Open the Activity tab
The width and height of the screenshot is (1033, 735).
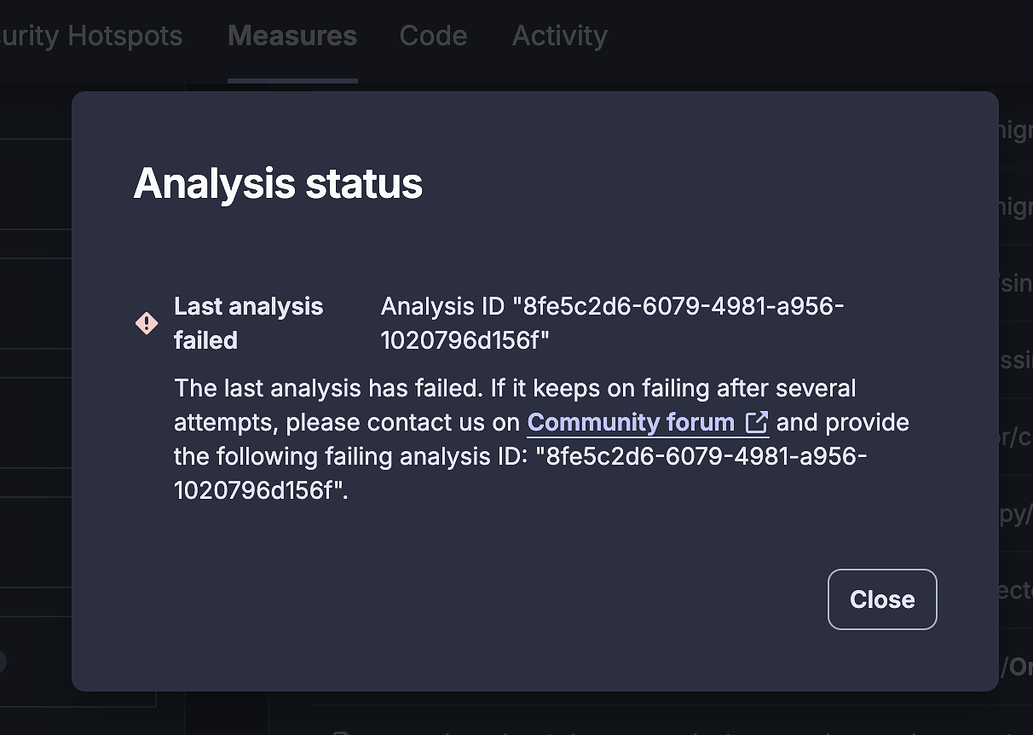[559, 36]
